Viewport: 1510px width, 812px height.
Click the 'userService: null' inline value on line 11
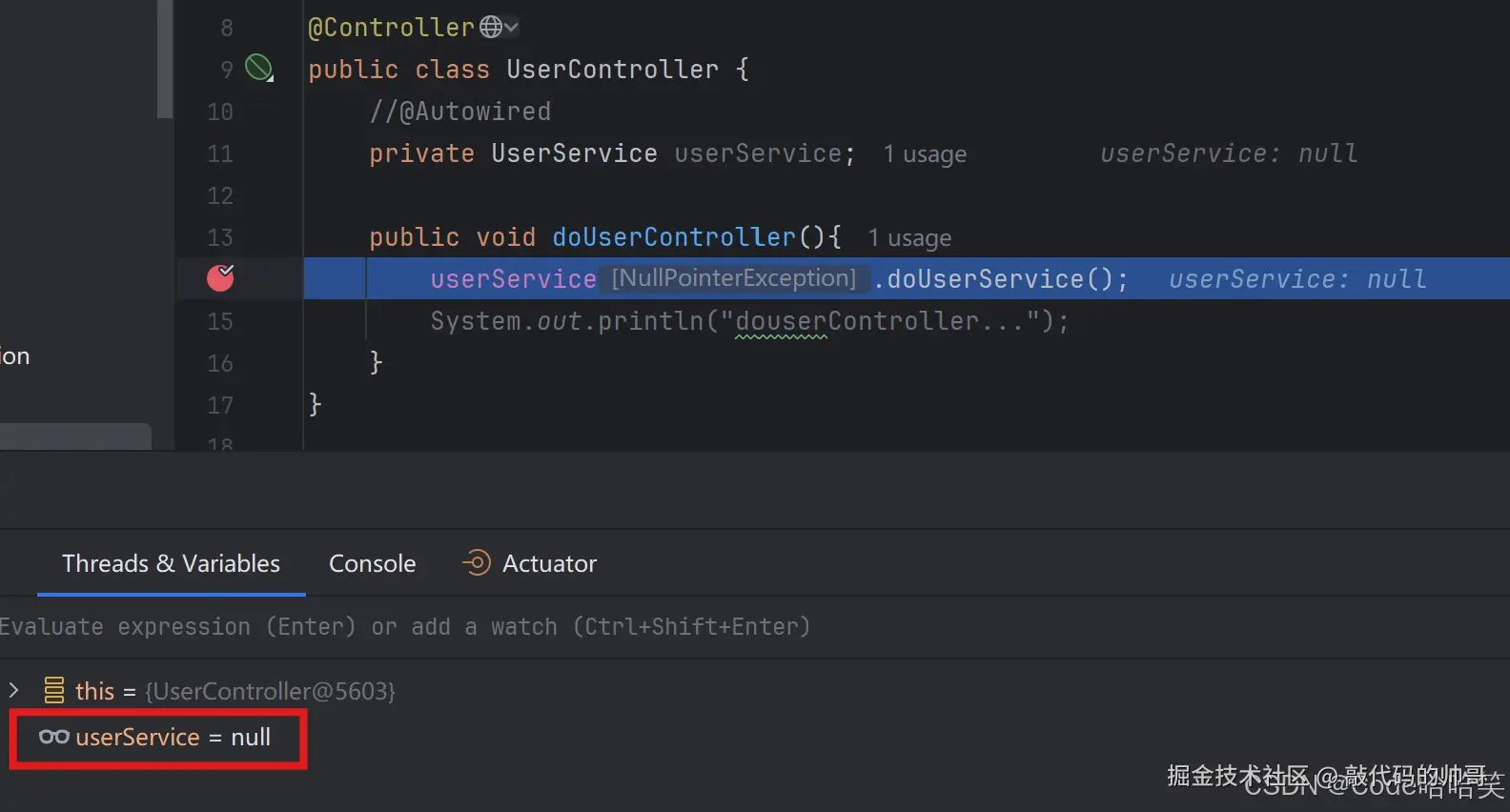point(1229,153)
